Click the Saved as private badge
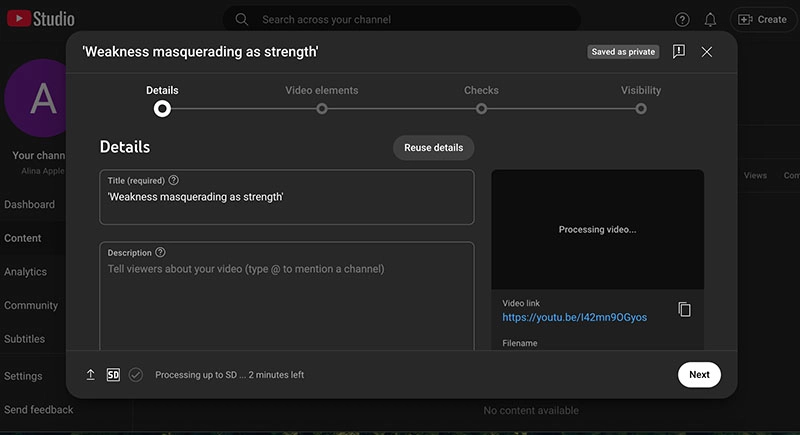 623,52
